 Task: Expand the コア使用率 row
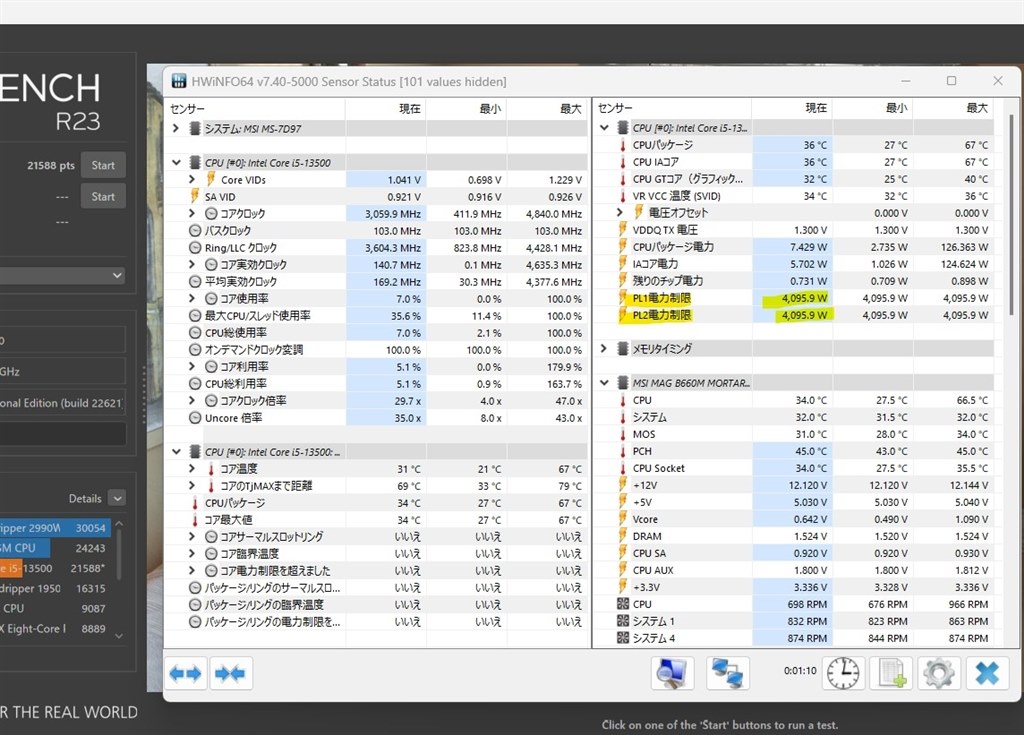(192, 298)
